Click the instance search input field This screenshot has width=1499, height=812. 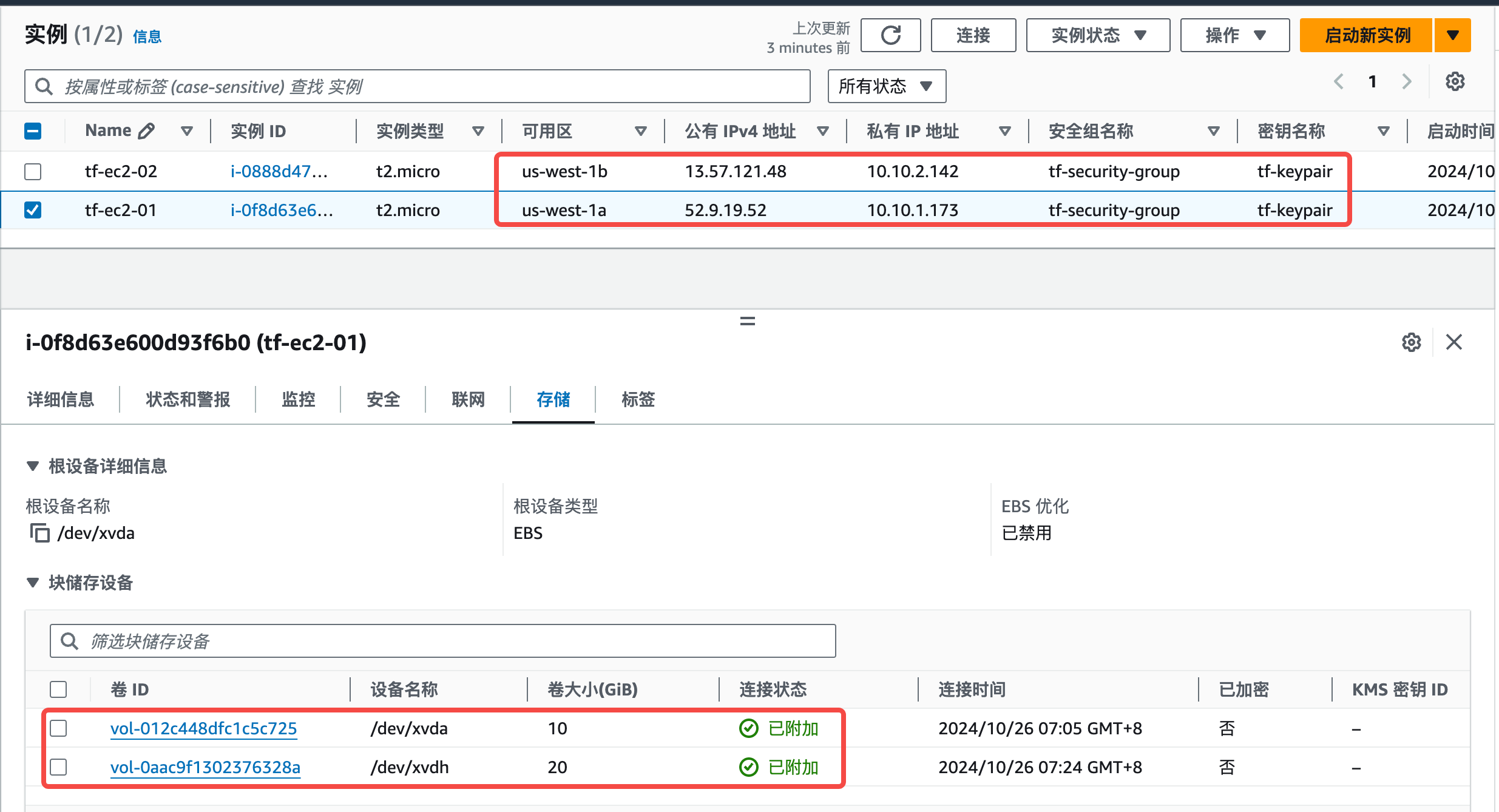click(x=417, y=86)
